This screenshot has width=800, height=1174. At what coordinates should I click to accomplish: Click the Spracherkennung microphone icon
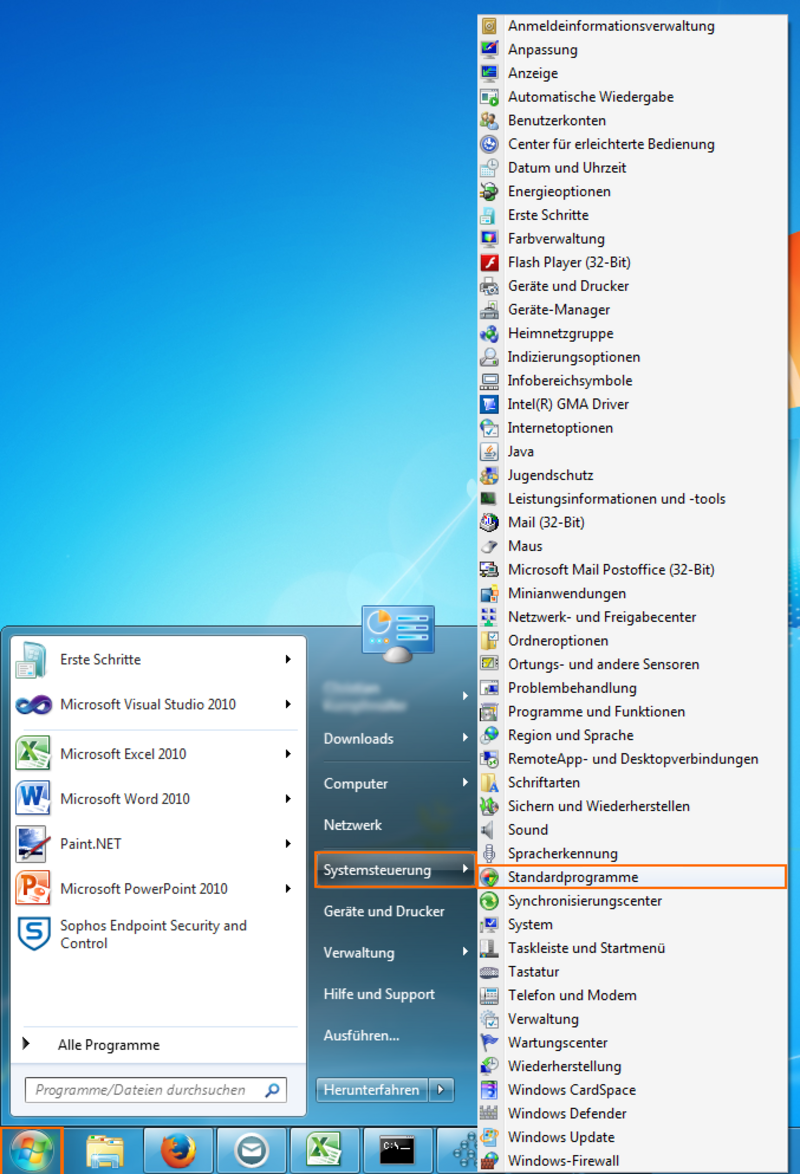point(489,854)
